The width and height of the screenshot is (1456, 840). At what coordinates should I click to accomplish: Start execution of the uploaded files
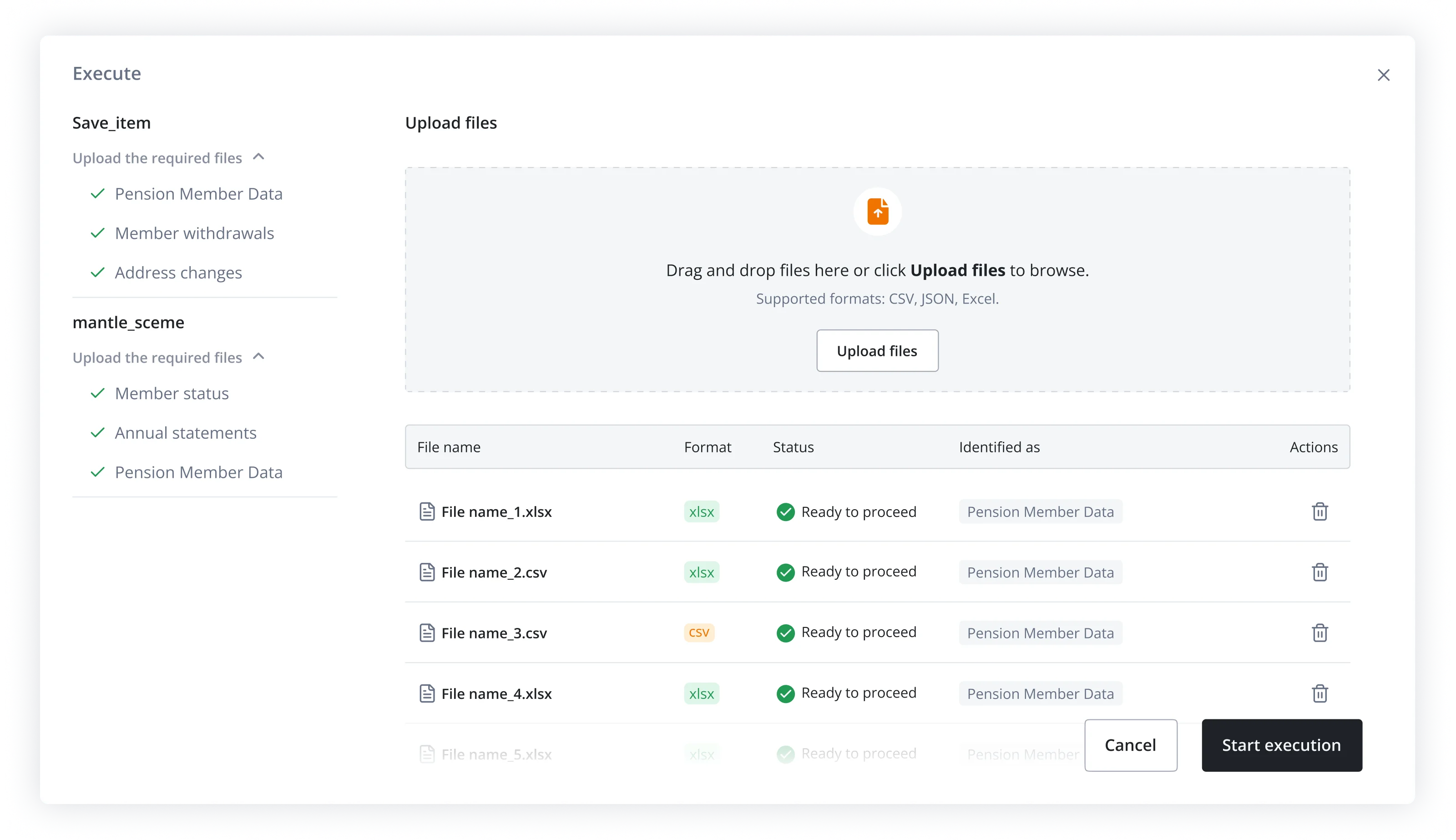click(1281, 745)
